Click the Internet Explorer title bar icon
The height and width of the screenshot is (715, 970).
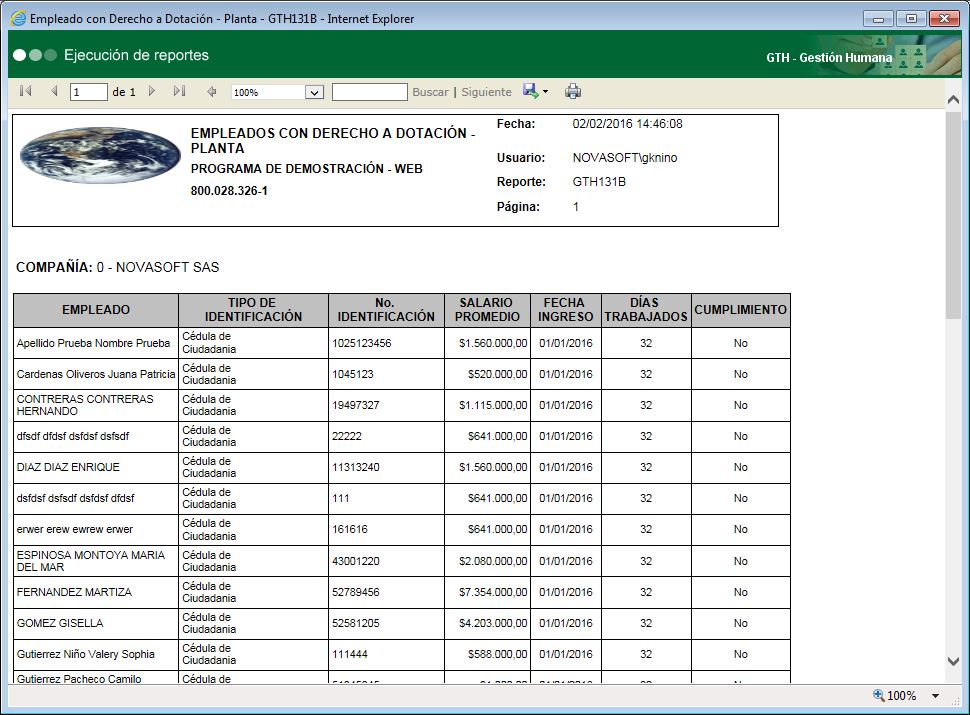point(19,19)
